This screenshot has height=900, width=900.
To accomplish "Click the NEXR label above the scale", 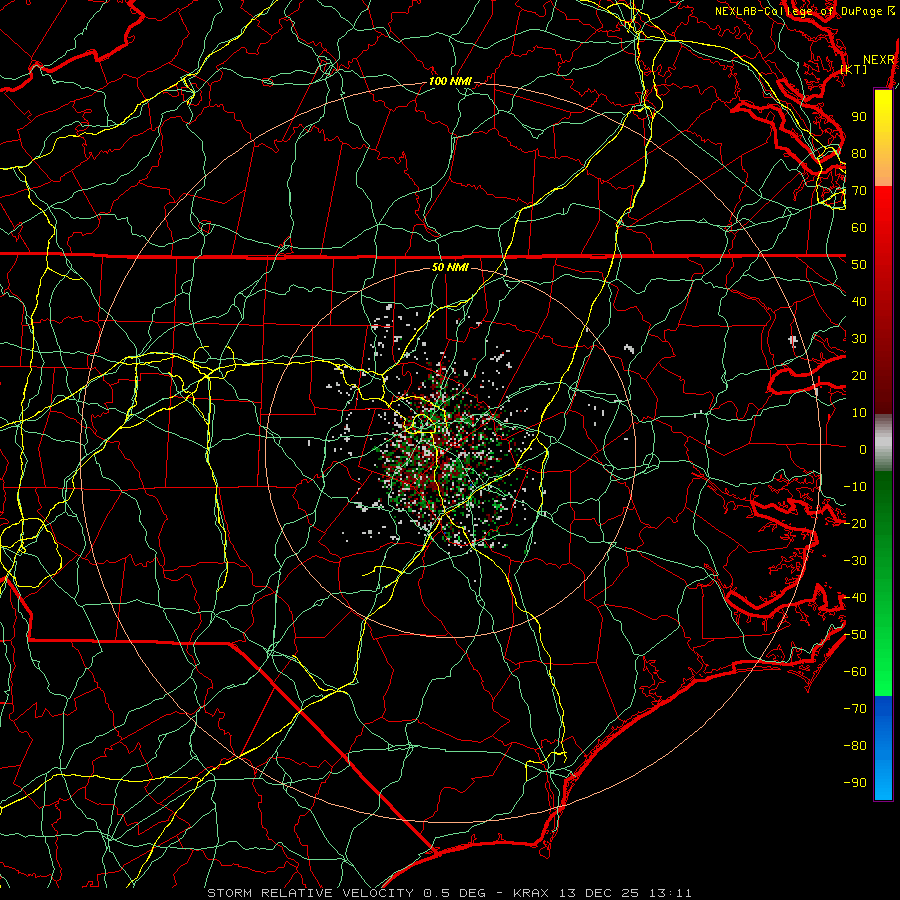I will click(x=879, y=60).
